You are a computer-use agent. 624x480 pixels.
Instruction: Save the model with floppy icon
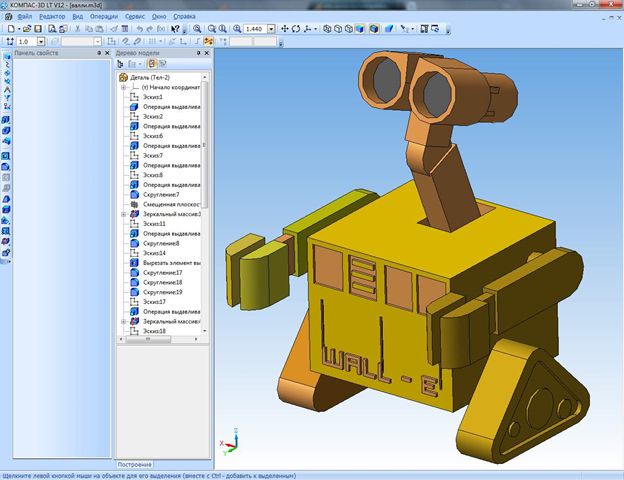38,29
